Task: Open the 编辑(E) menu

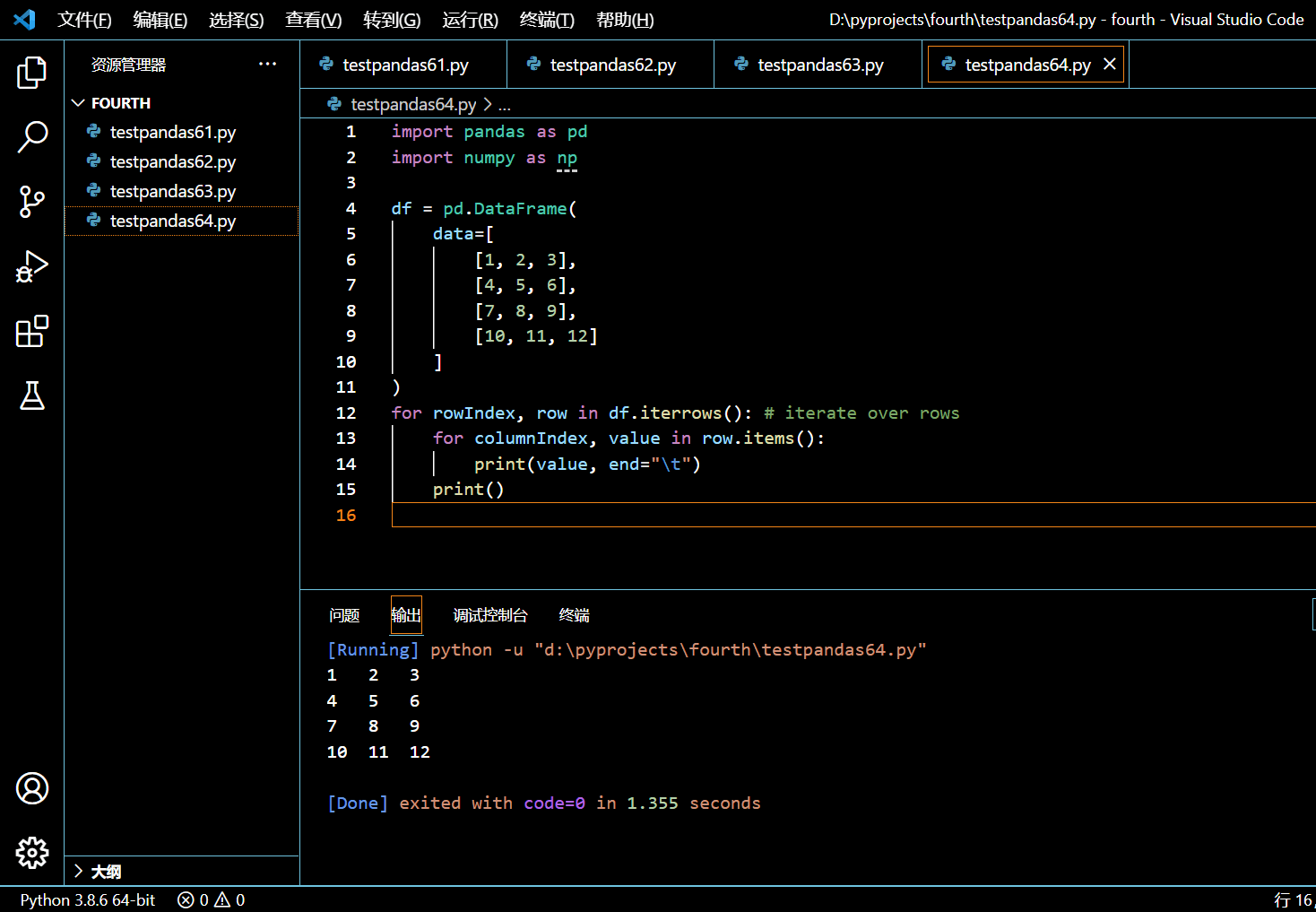Action: pyautogui.click(x=160, y=20)
